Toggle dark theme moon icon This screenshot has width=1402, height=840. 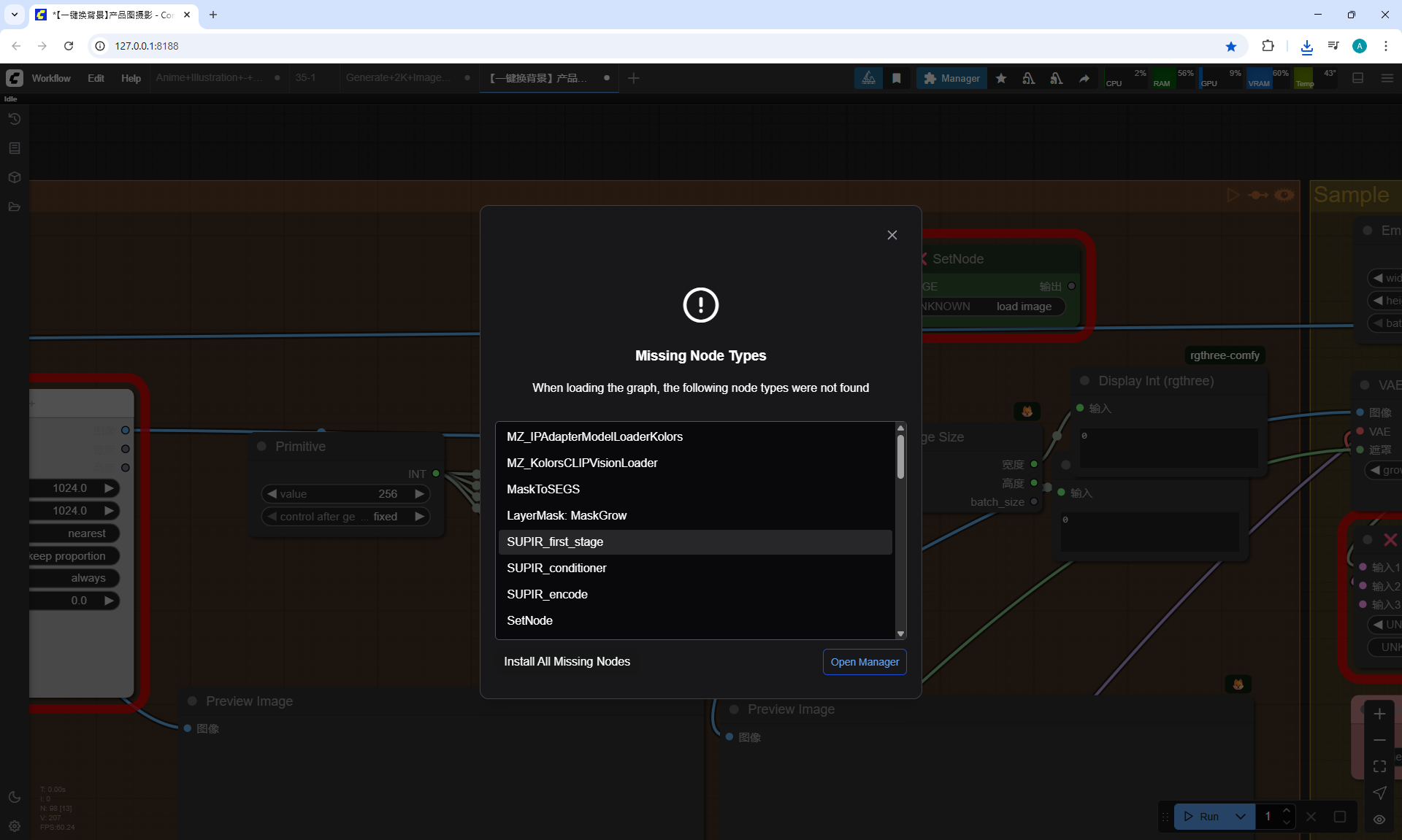click(15, 797)
